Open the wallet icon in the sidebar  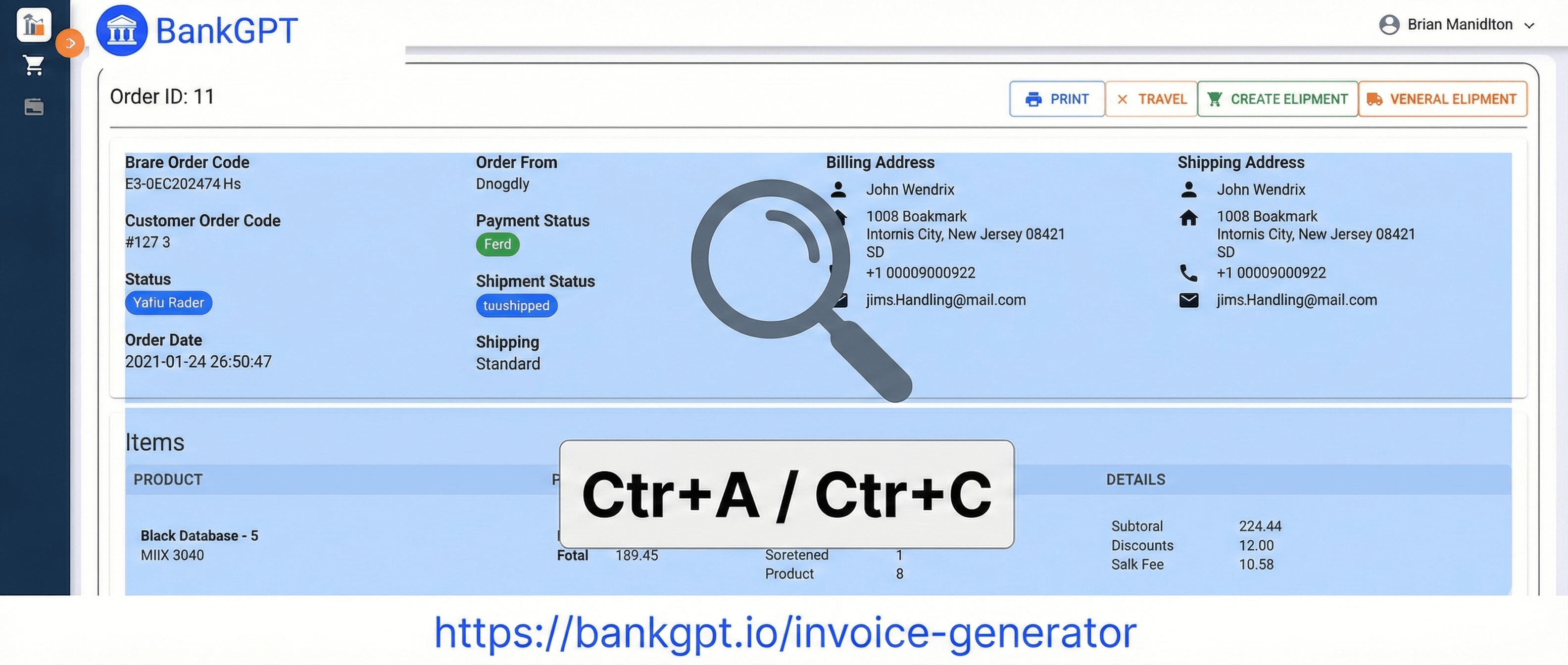[x=34, y=107]
